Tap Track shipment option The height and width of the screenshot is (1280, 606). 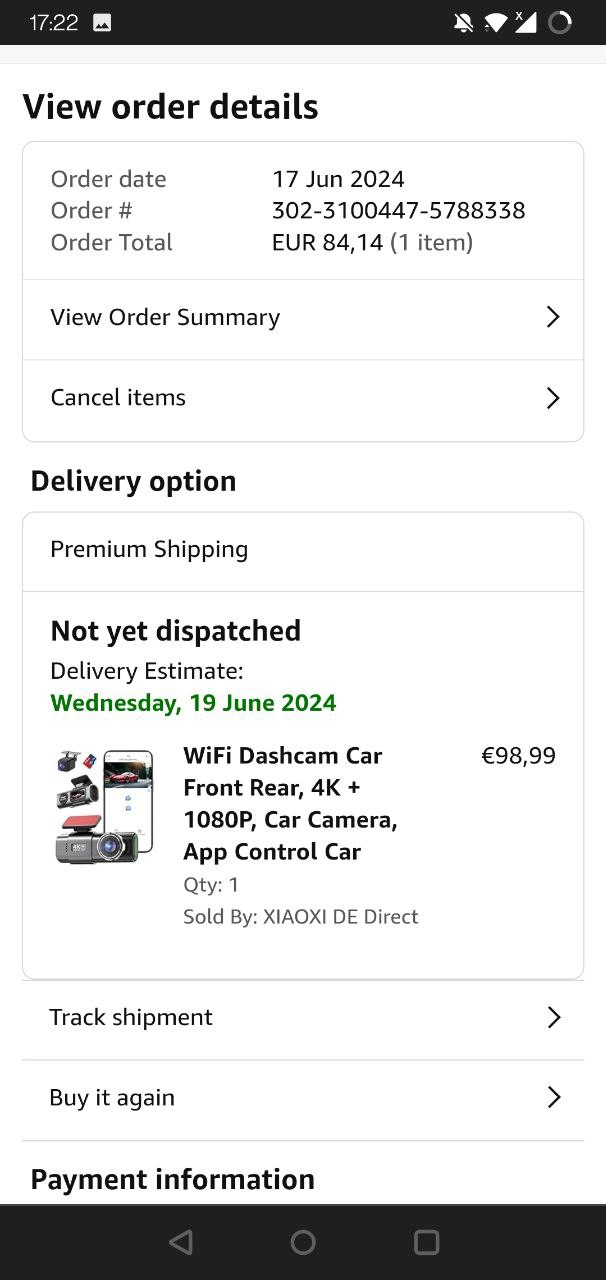coord(131,1018)
